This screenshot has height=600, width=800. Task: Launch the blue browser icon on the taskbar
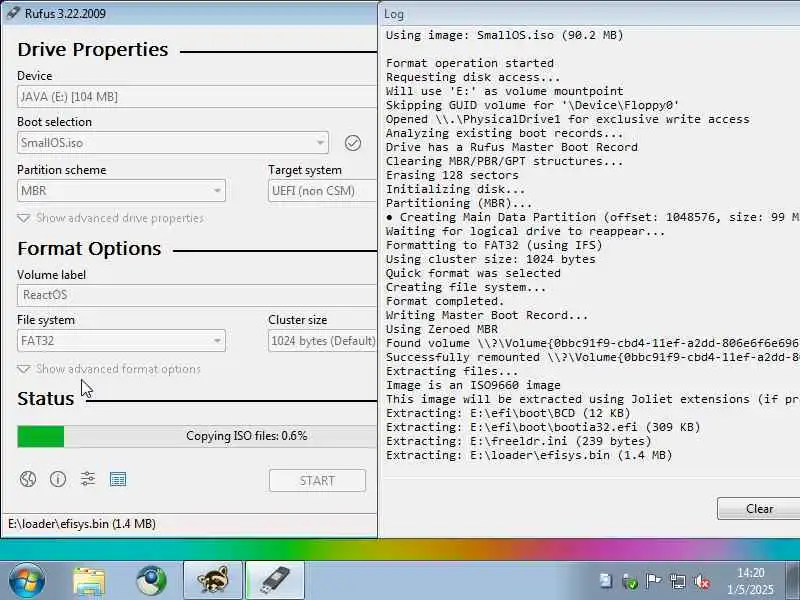(x=151, y=581)
